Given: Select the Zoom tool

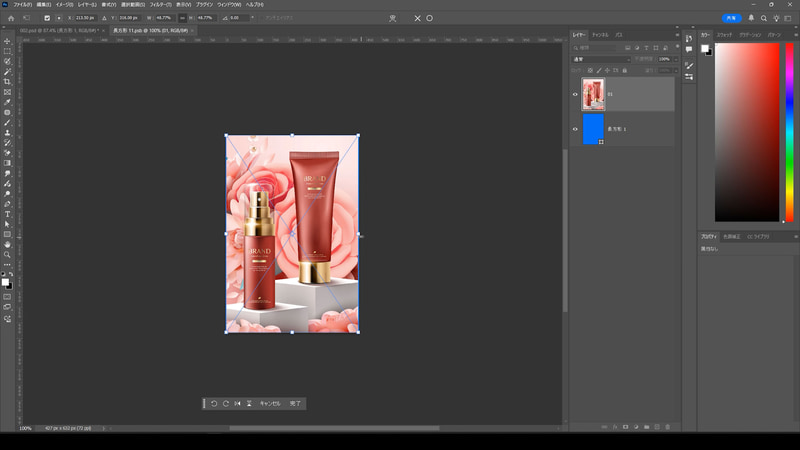Looking at the screenshot, I should click(7, 255).
